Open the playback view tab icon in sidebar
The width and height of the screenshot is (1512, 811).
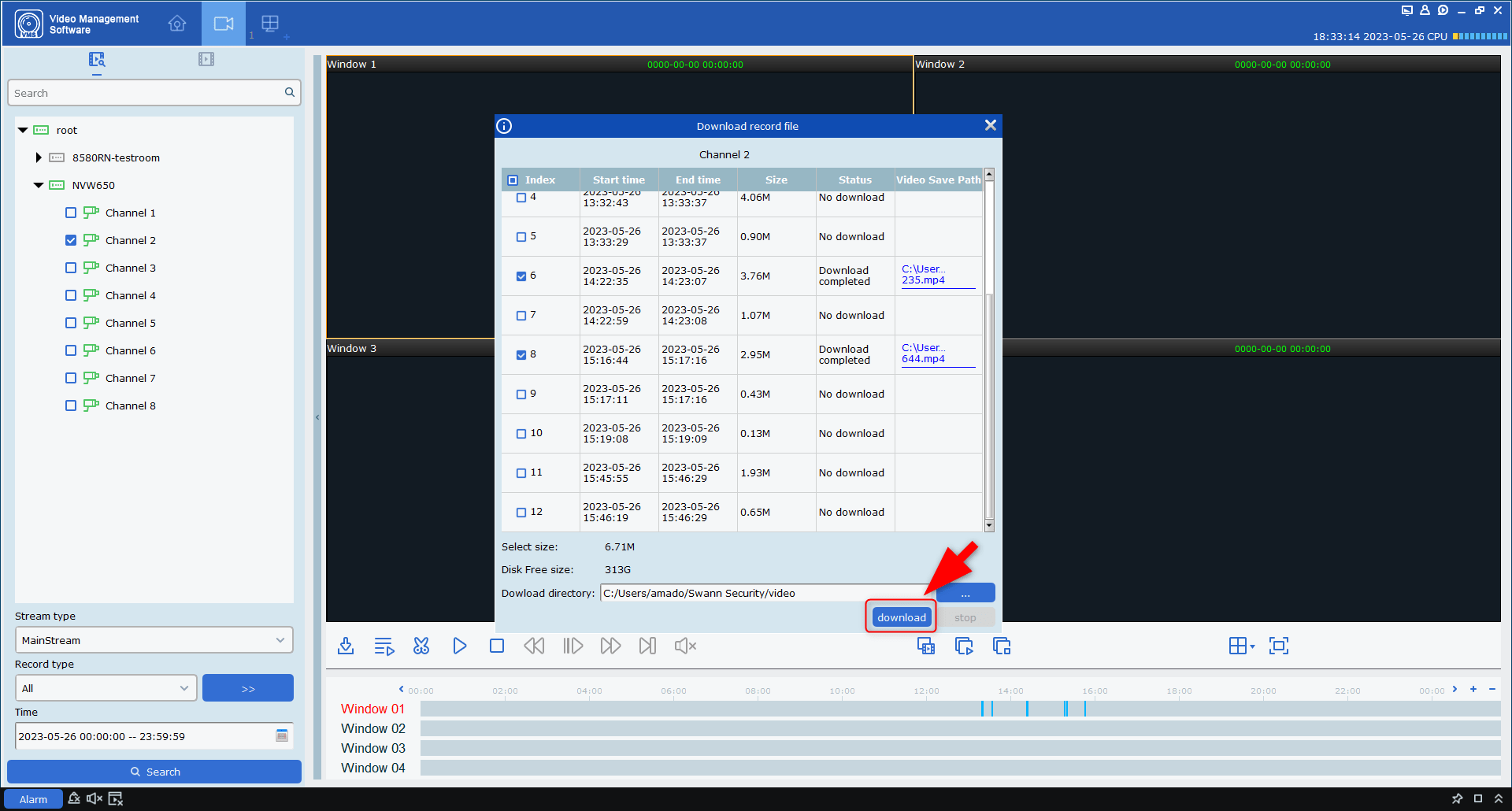tap(206, 59)
